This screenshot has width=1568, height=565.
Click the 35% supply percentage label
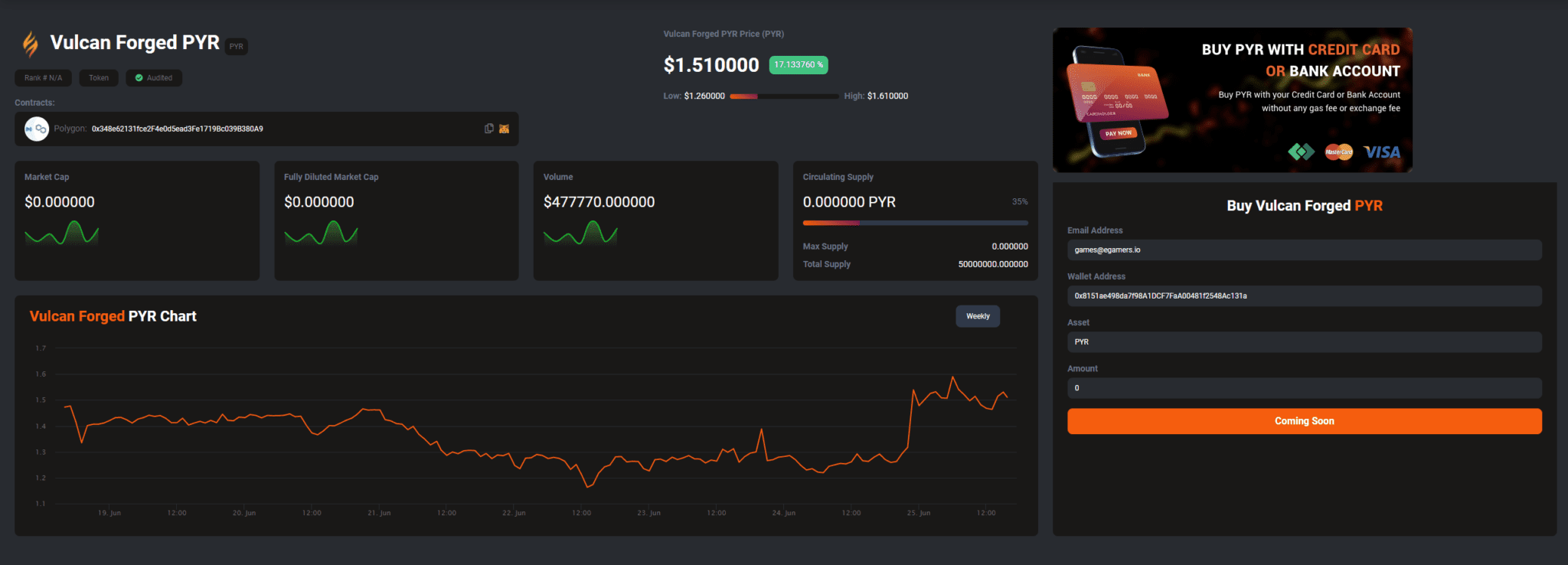coord(1020,202)
